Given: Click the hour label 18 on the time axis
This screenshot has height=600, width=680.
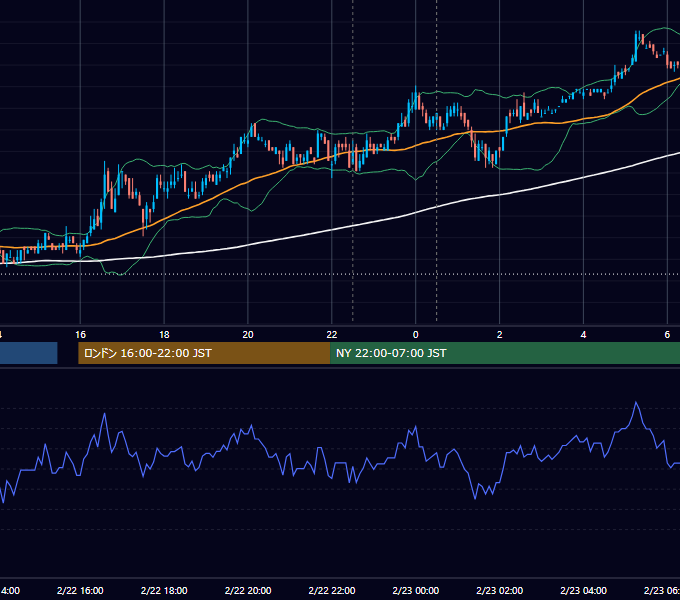Looking at the screenshot, I should pos(164,335).
